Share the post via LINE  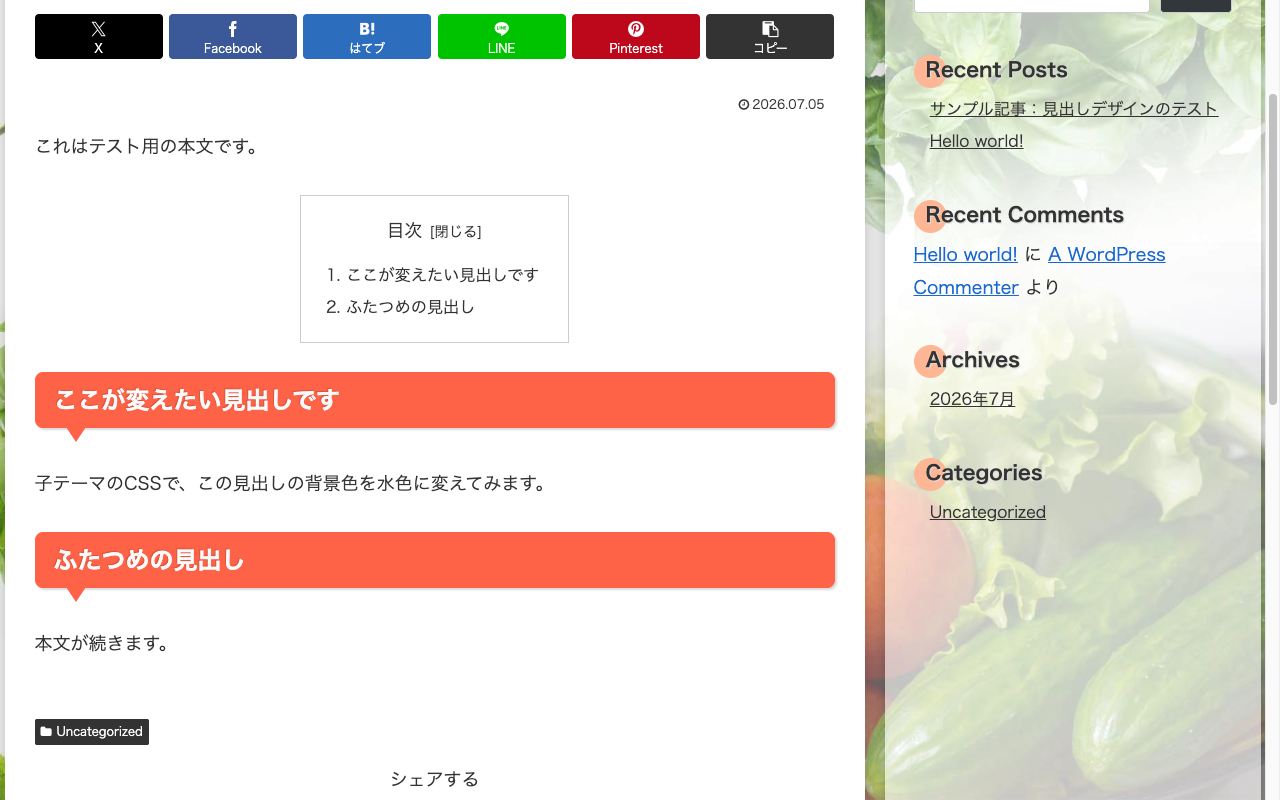[502, 37]
